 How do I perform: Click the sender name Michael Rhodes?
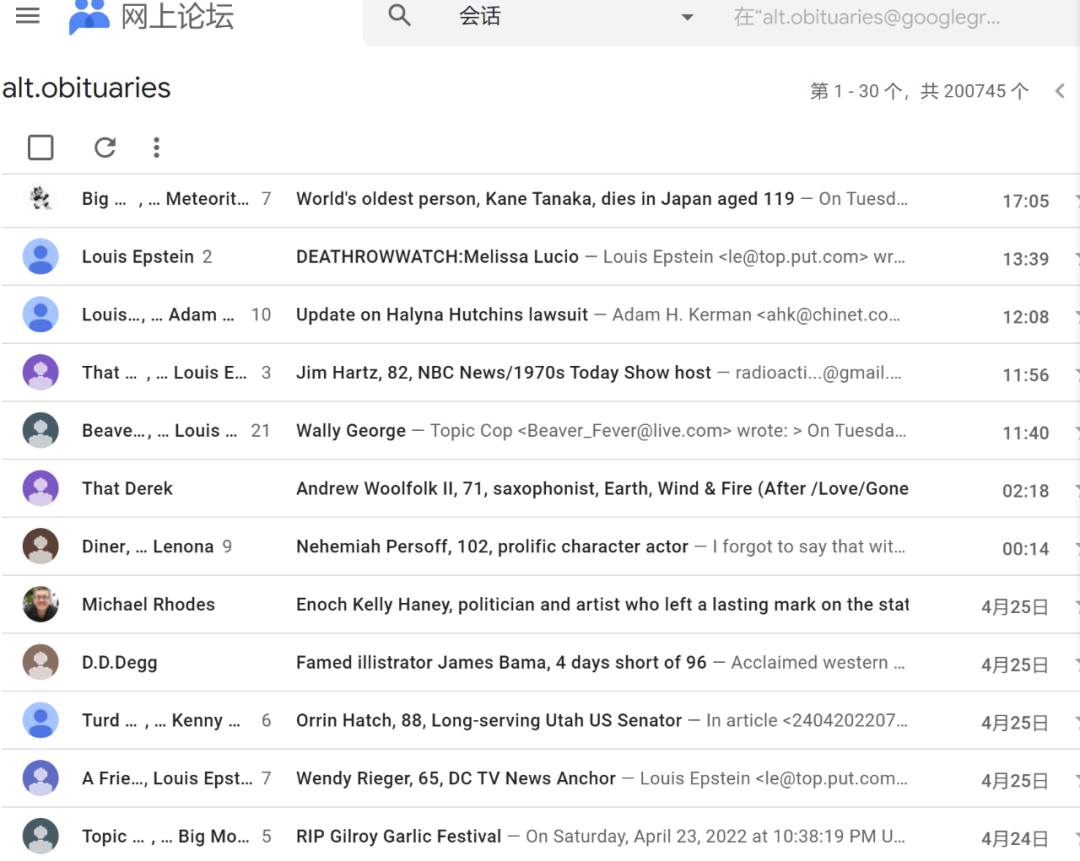(148, 604)
